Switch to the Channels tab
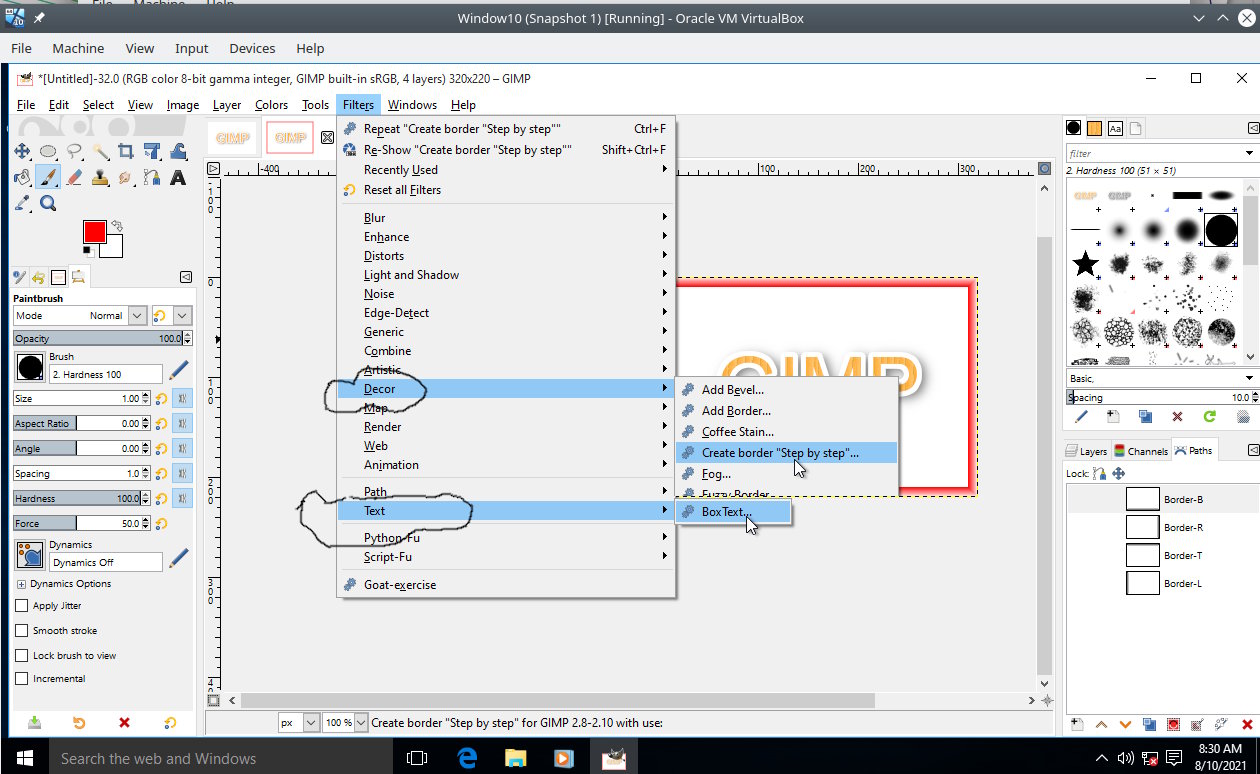The width and height of the screenshot is (1260, 774). point(1141,451)
